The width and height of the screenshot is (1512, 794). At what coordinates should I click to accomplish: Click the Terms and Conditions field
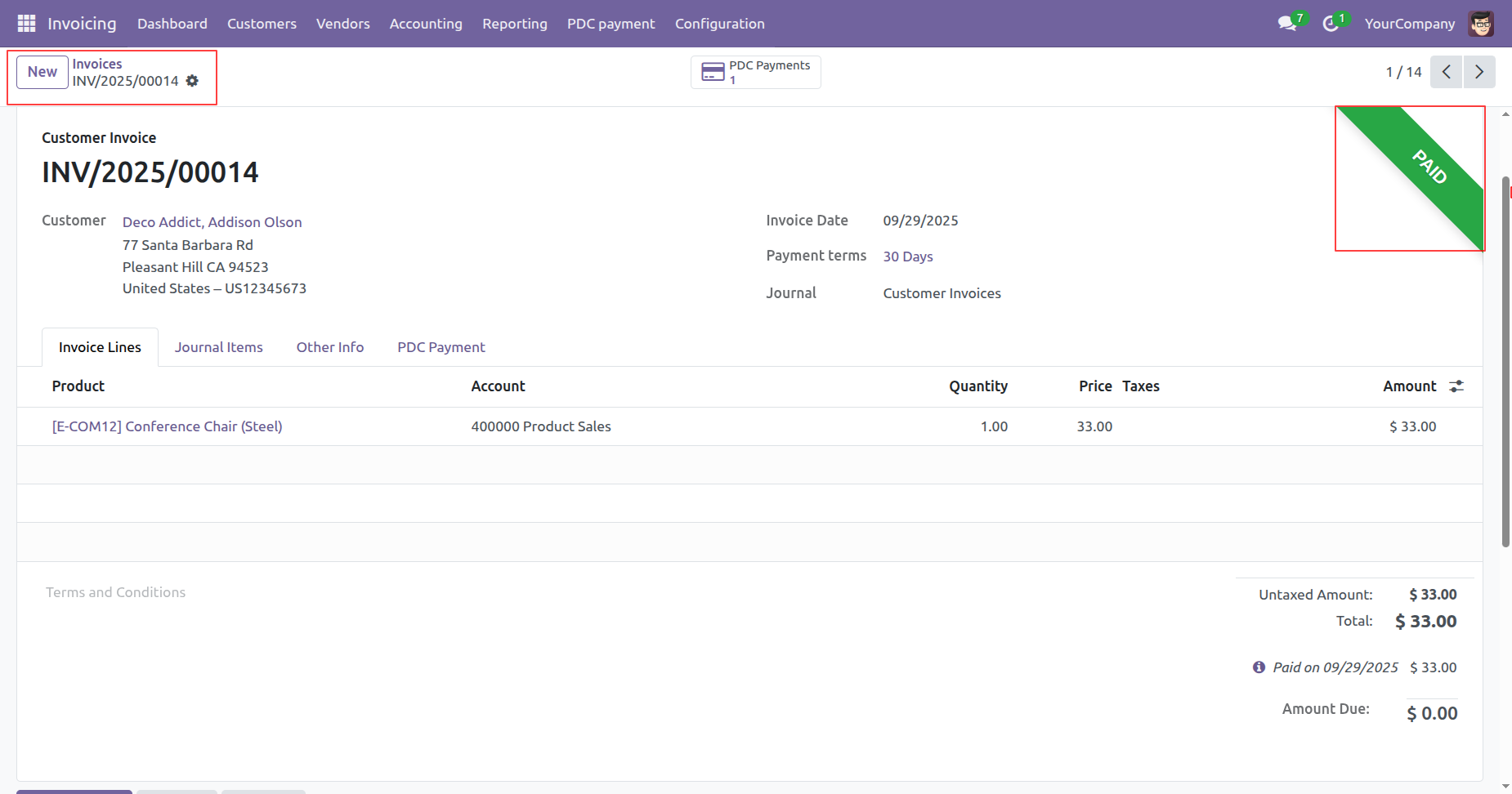[115, 592]
